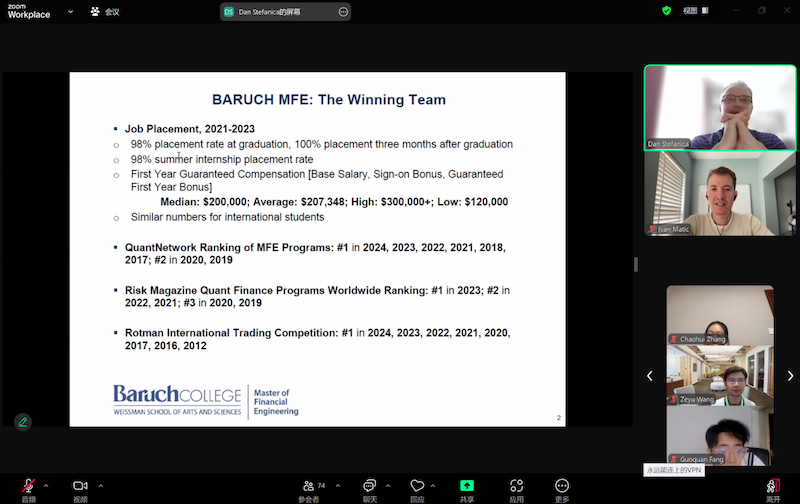
Task: Open options for Dan Stefanica's shared screen
Action: 343,12
